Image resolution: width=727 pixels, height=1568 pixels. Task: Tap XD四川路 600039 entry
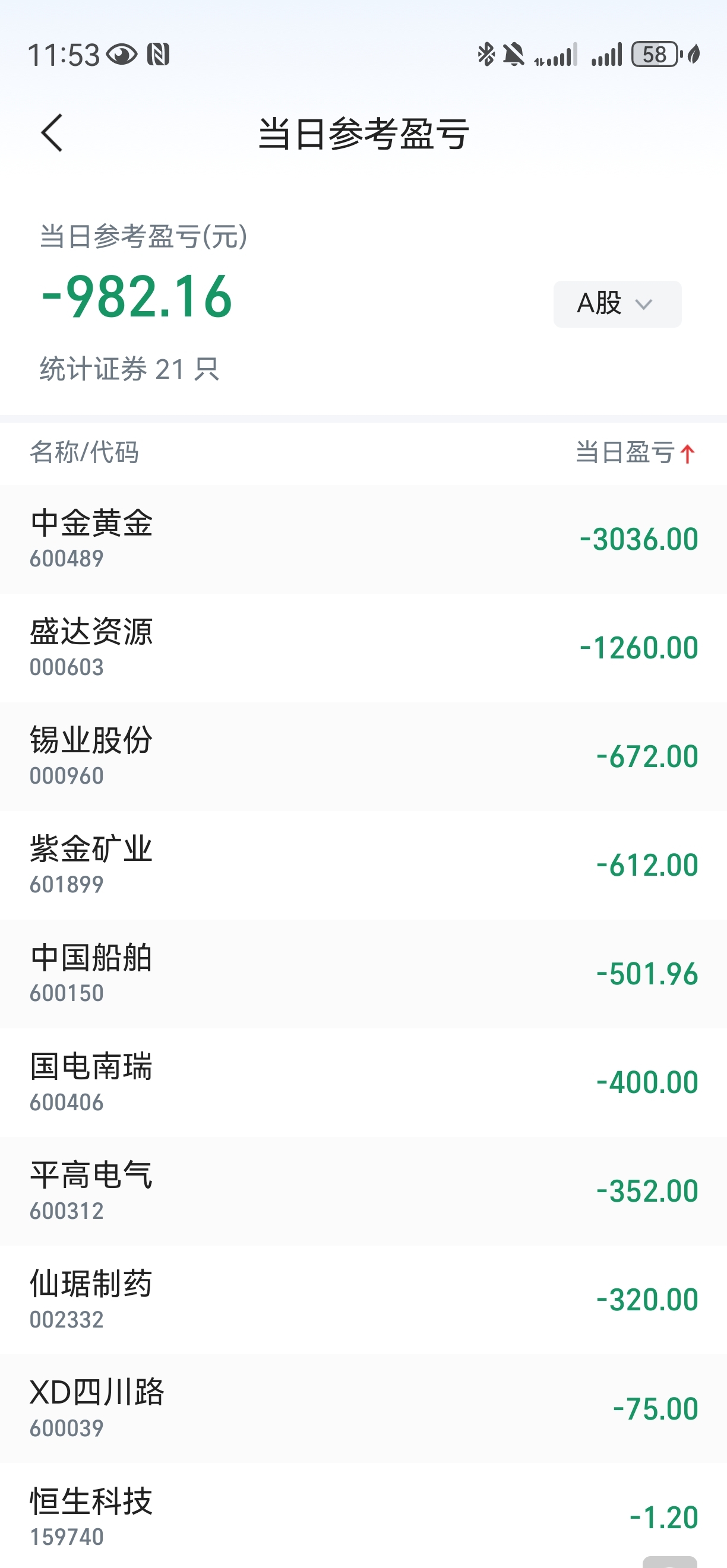(x=363, y=1408)
